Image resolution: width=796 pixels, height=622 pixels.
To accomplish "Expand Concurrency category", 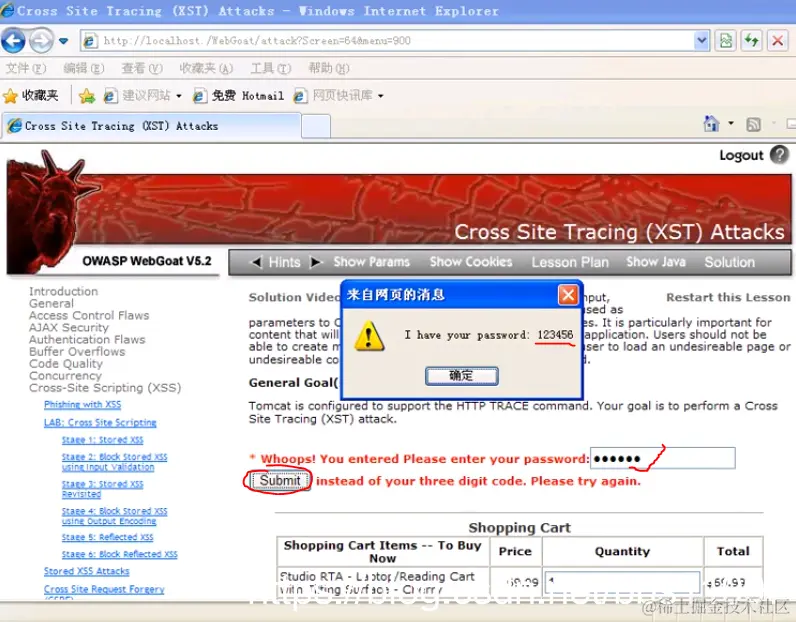I will [x=65, y=376].
